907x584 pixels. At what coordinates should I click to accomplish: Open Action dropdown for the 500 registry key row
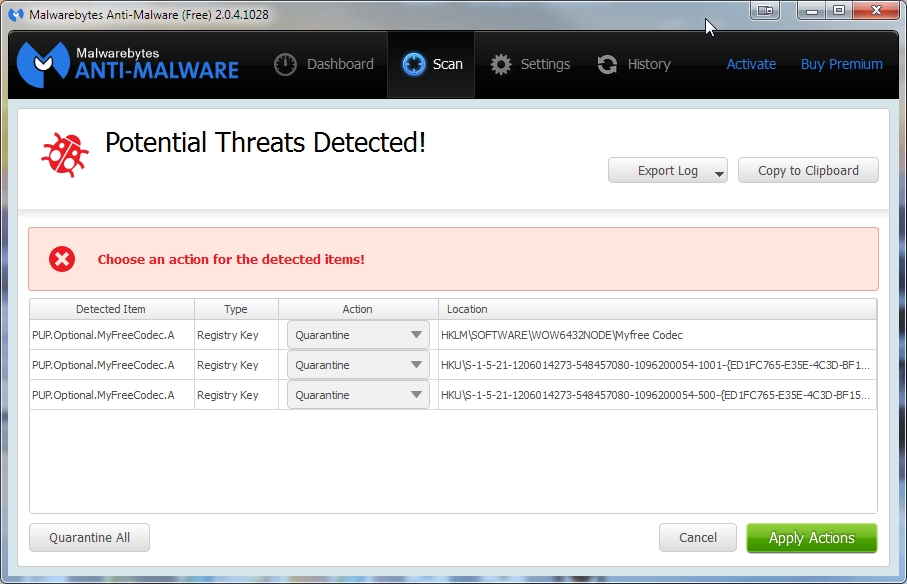(358, 395)
